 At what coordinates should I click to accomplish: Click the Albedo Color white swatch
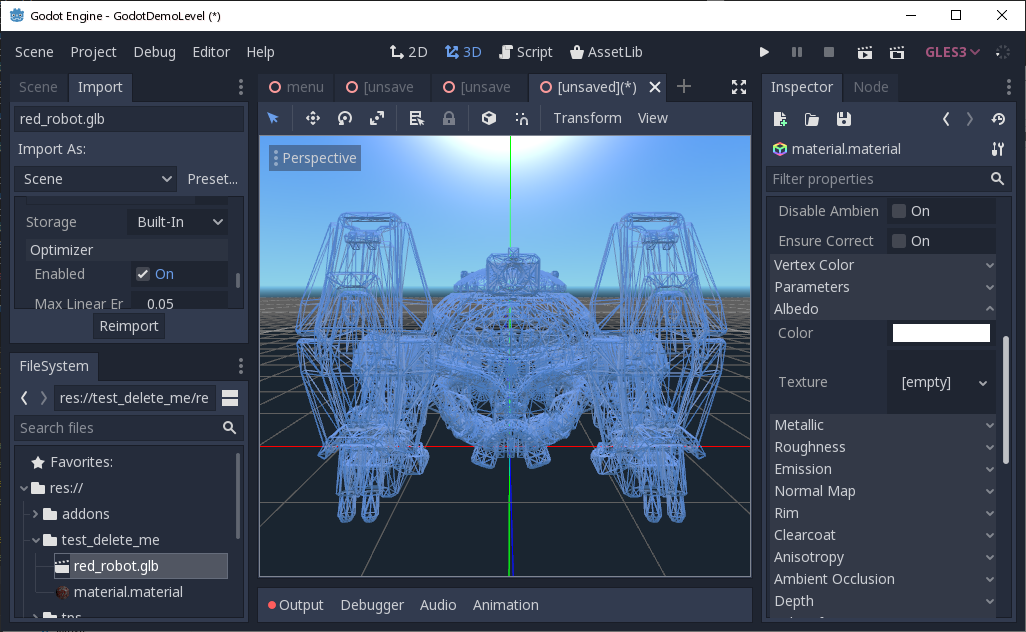pos(940,333)
